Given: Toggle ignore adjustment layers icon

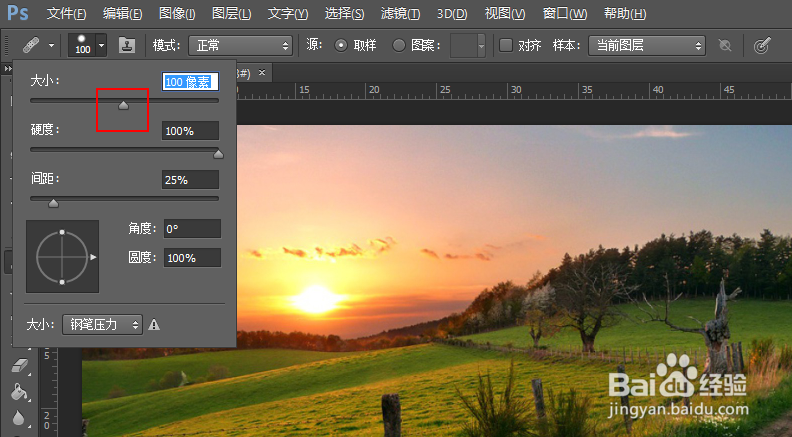Looking at the screenshot, I should click(x=725, y=45).
